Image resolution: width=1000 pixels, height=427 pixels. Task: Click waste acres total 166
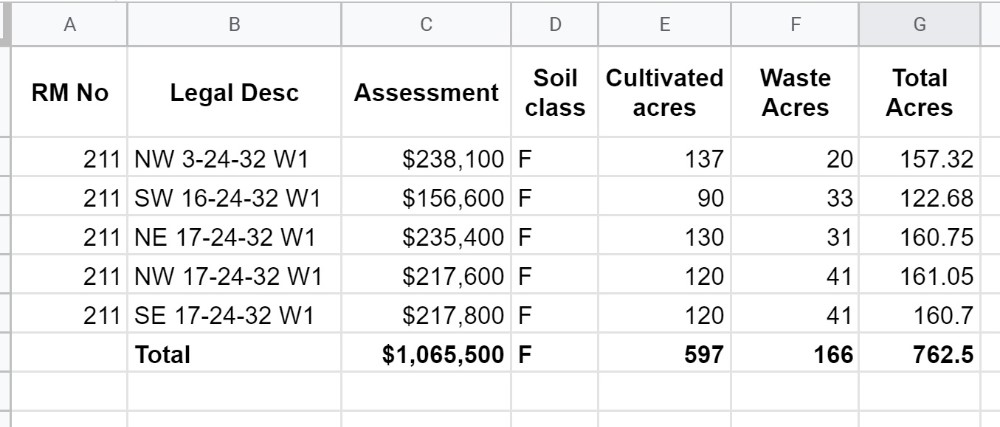(x=795, y=354)
